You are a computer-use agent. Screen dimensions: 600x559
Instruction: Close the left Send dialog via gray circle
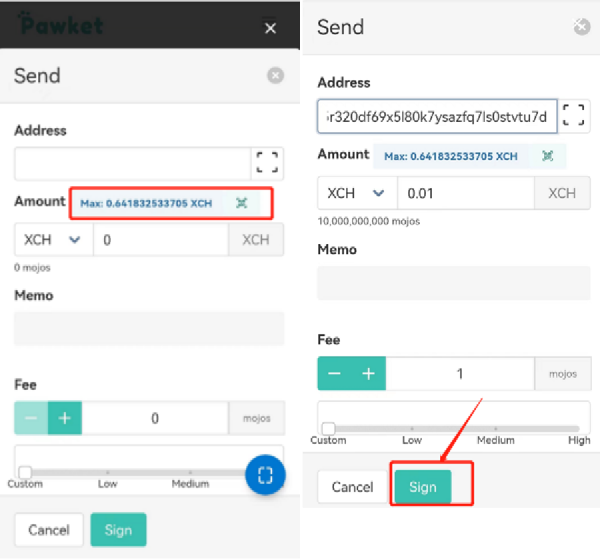click(275, 75)
